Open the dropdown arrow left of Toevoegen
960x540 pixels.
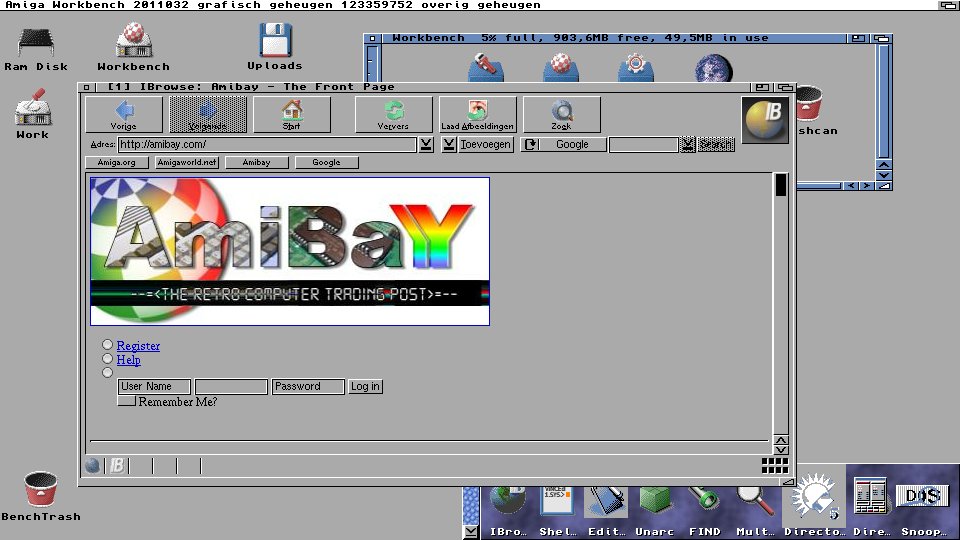point(449,144)
